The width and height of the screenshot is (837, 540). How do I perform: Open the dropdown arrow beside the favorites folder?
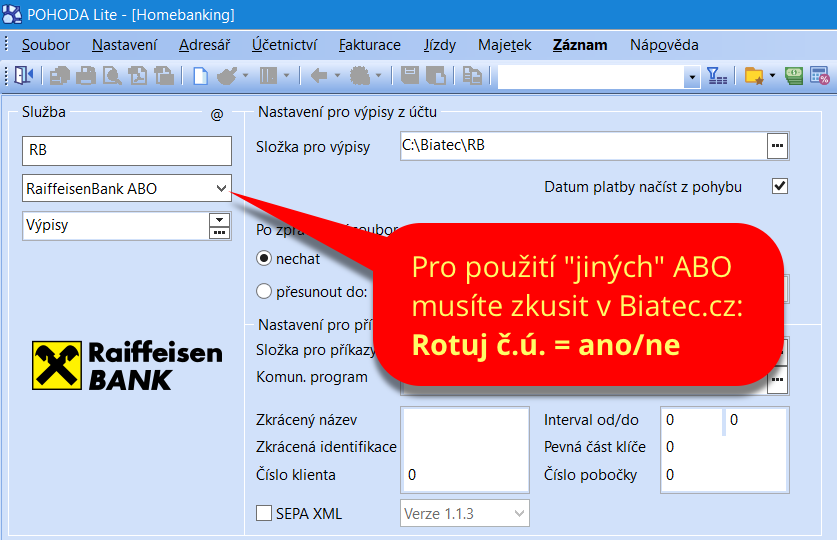(772, 76)
